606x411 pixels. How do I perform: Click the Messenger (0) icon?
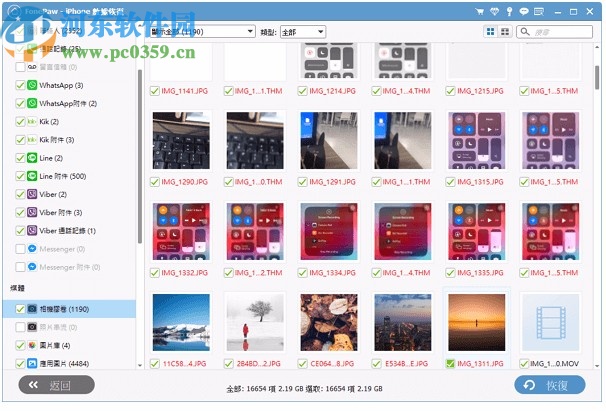coord(32,249)
